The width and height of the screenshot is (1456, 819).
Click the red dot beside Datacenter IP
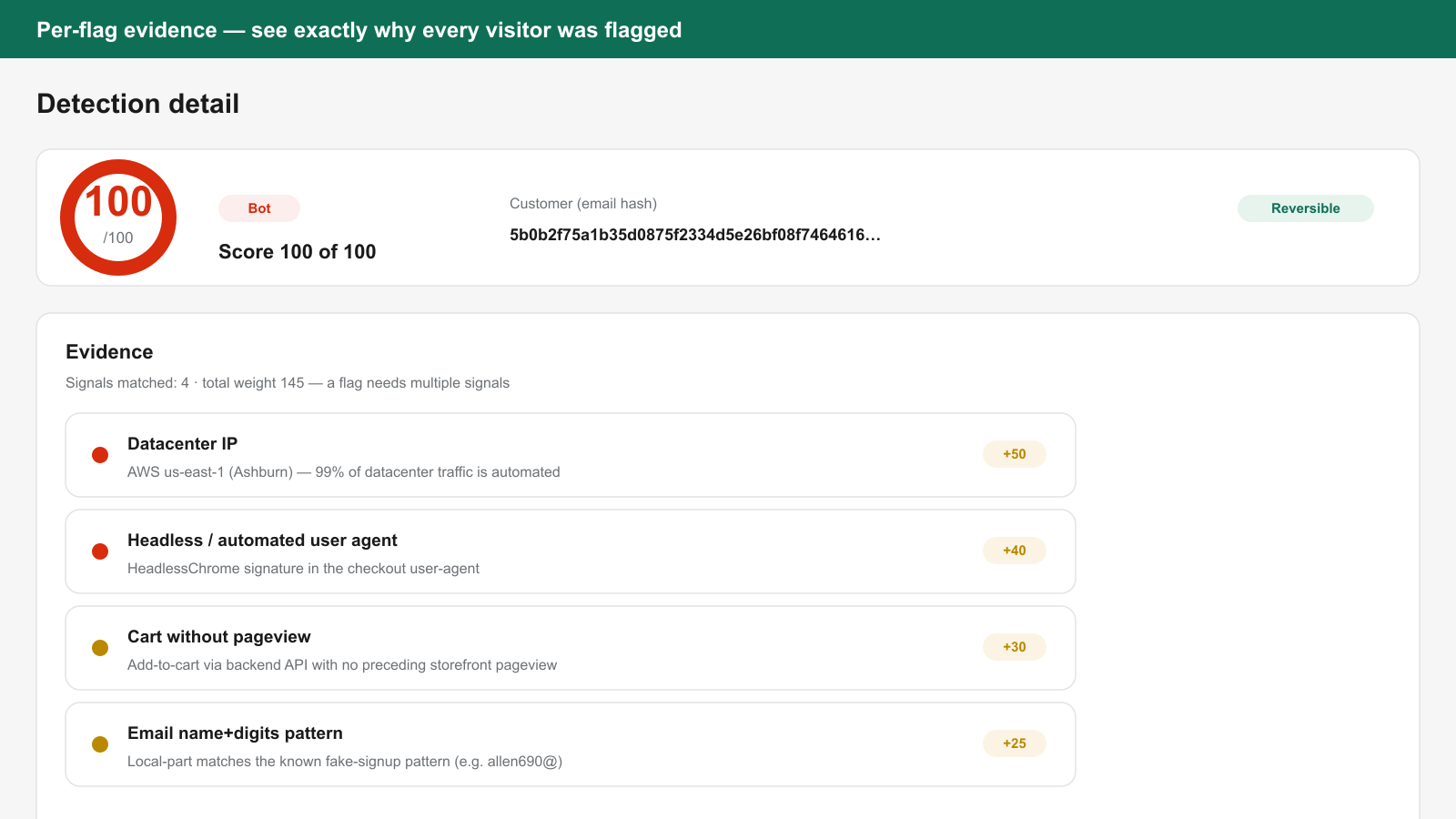(x=100, y=455)
